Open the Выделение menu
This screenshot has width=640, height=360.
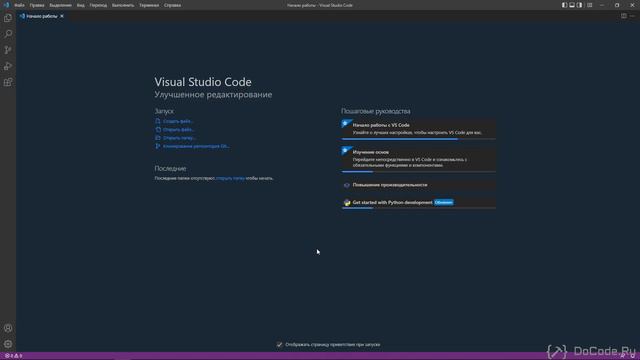[x=60, y=5]
